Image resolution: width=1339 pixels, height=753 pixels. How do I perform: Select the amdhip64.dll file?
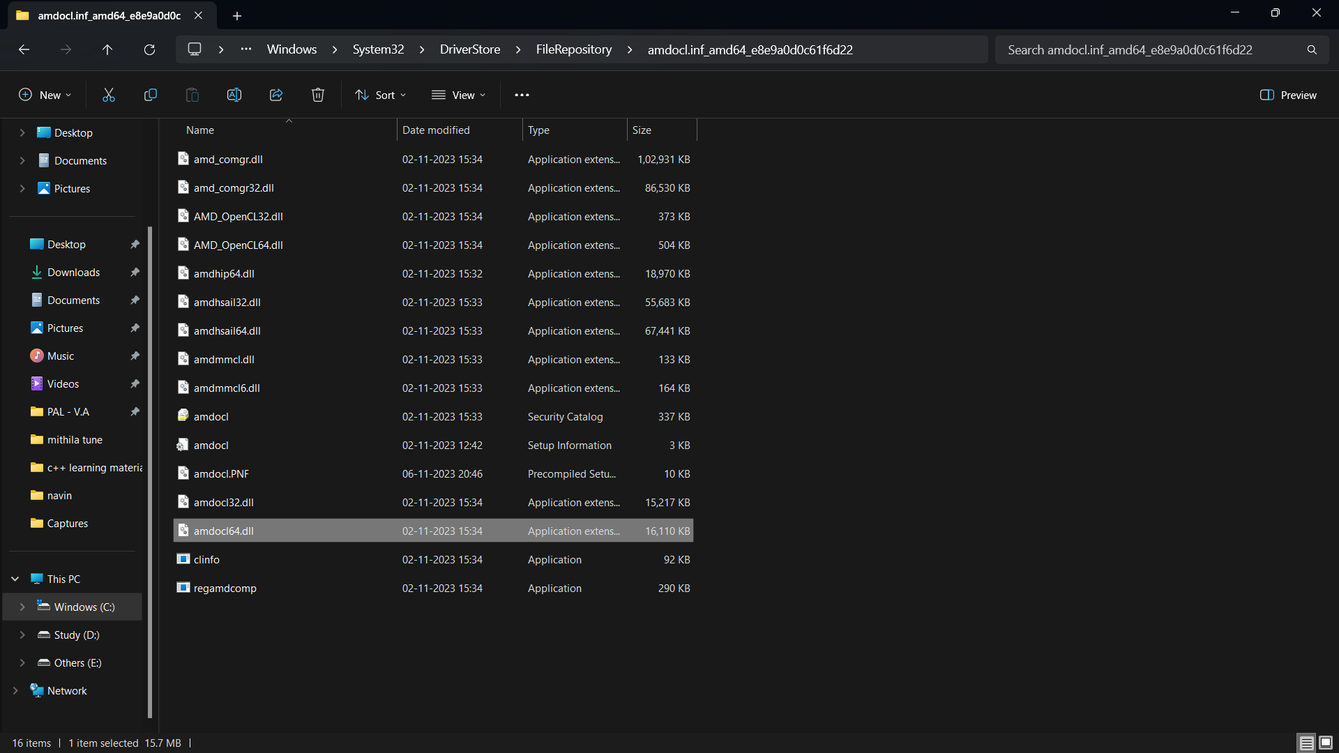tap(433, 274)
